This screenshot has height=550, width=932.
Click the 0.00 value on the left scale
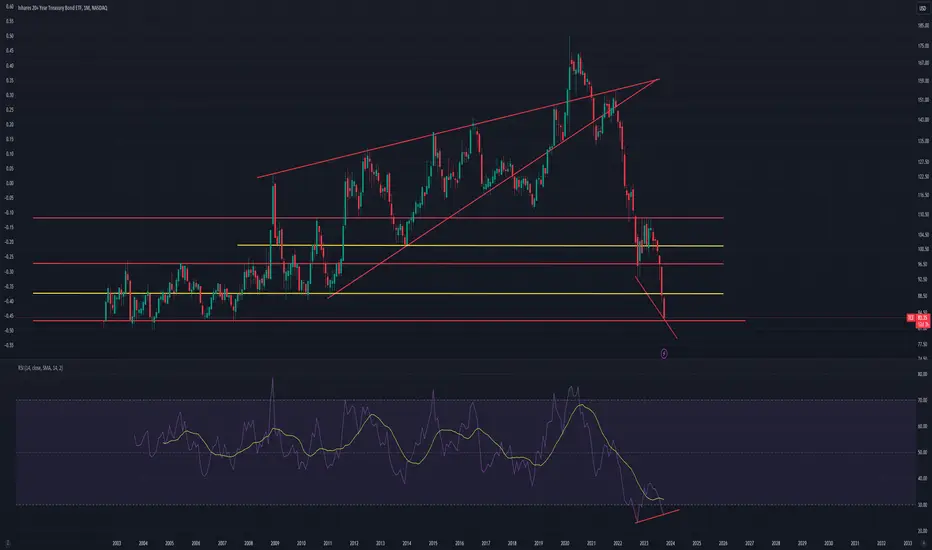pos(10,183)
